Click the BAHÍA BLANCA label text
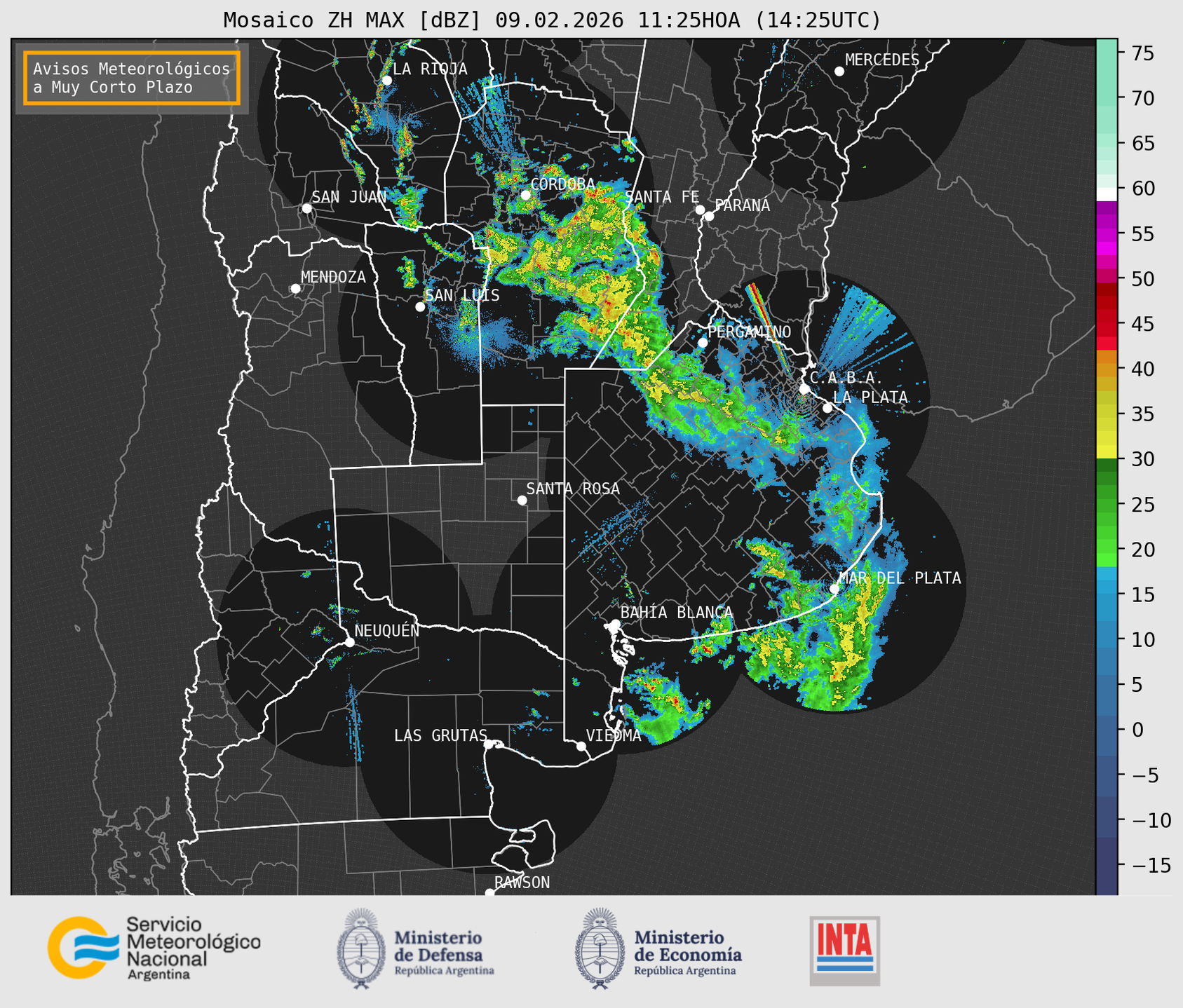Image resolution: width=1183 pixels, height=1008 pixels. click(677, 613)
